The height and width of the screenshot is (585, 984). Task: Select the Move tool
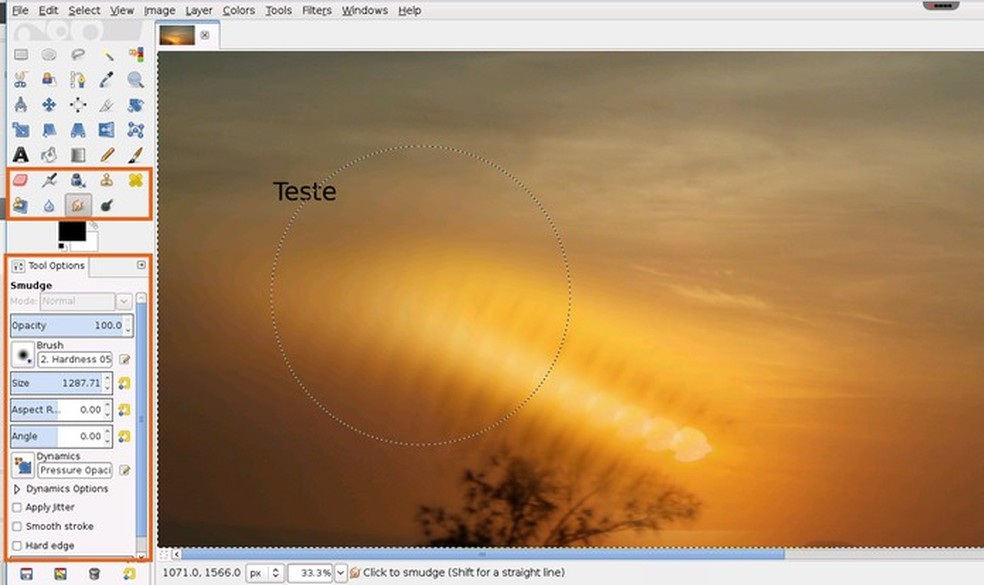click(x=49, y=105)
